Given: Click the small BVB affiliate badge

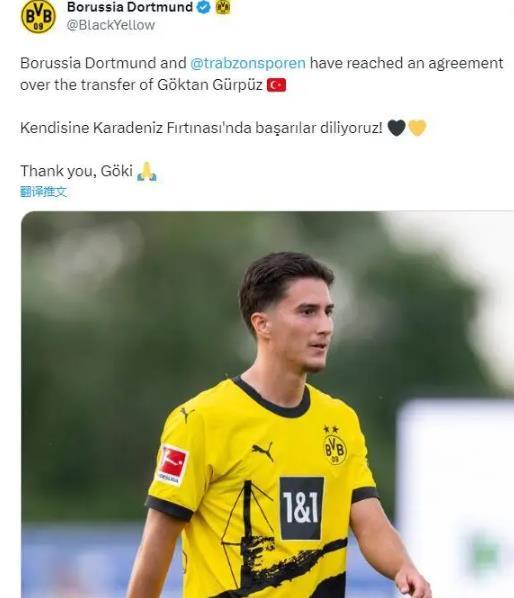Looking at the screenshot, I should (223, 7).
